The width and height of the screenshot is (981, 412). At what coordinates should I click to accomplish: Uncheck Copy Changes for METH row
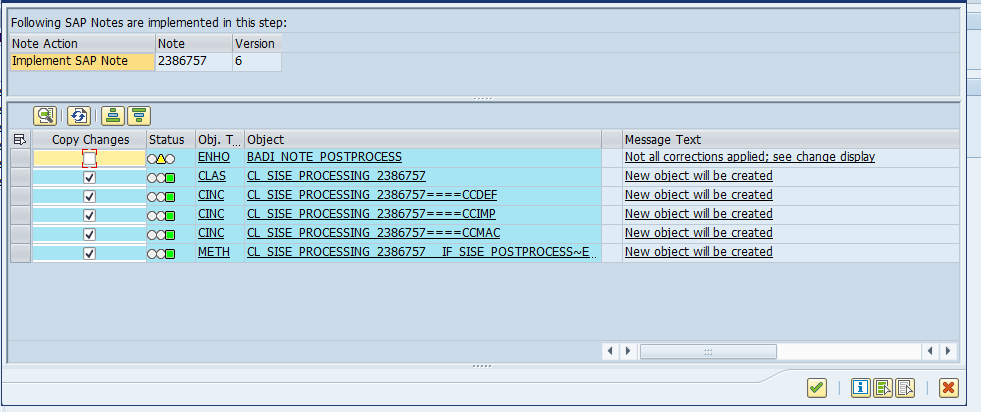(x=89, y=253)
